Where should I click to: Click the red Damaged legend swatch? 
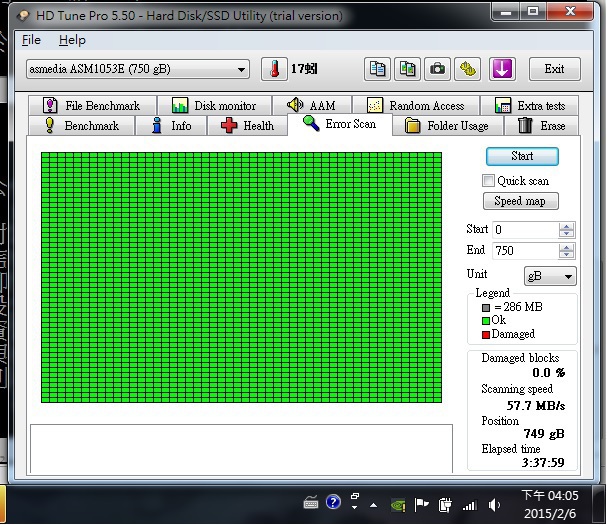486,335
